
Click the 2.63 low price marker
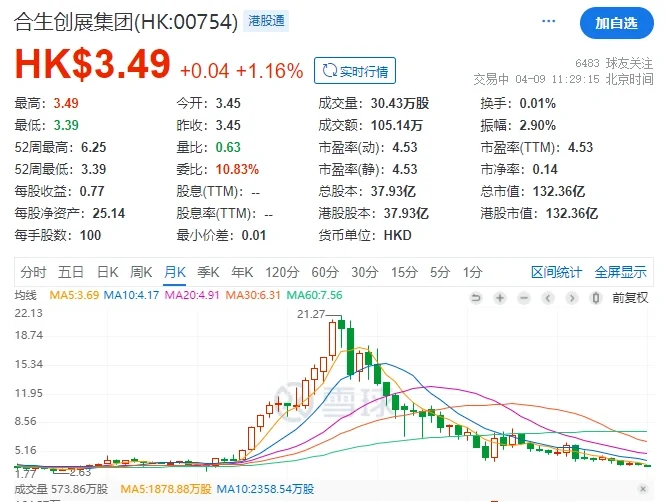coord(80,472)
